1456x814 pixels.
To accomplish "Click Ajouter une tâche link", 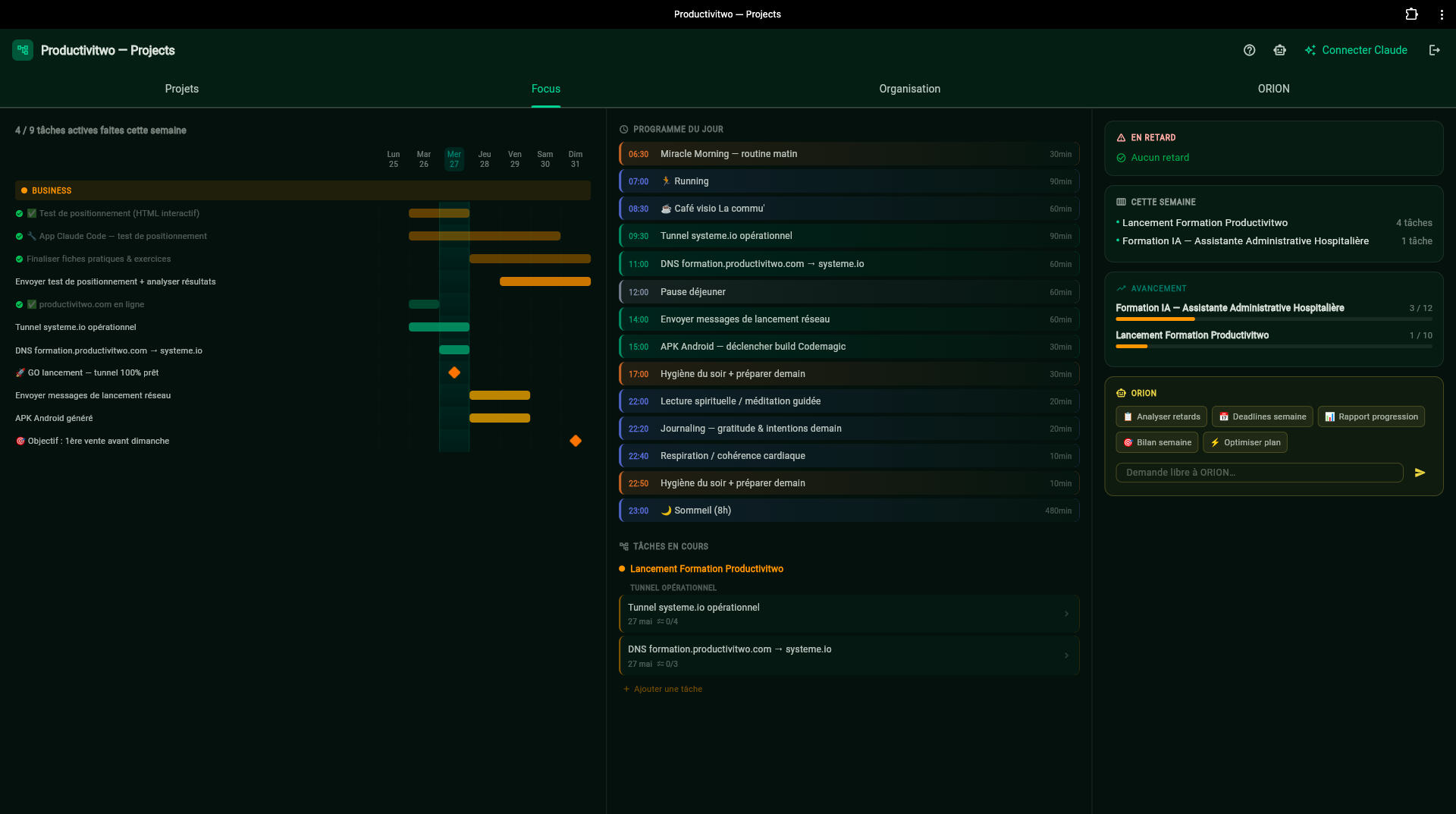I will tap(663, 689).
